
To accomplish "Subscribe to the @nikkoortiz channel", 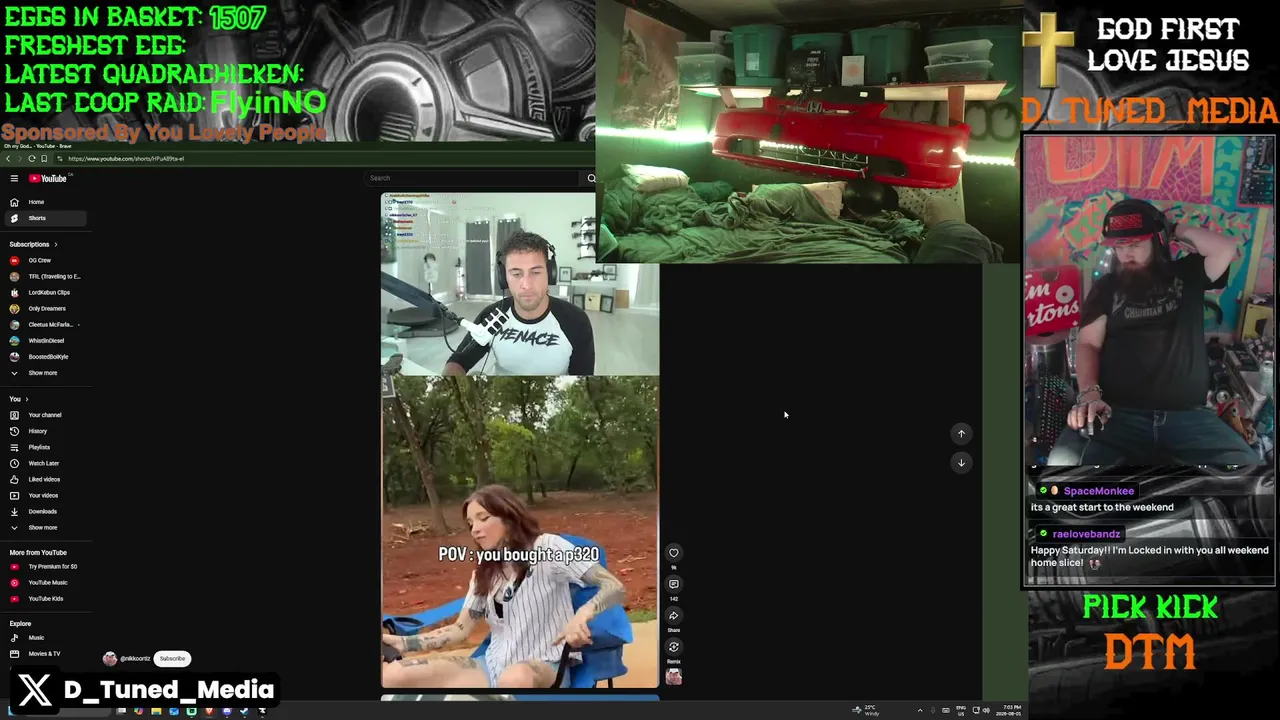I will [172, 659].
